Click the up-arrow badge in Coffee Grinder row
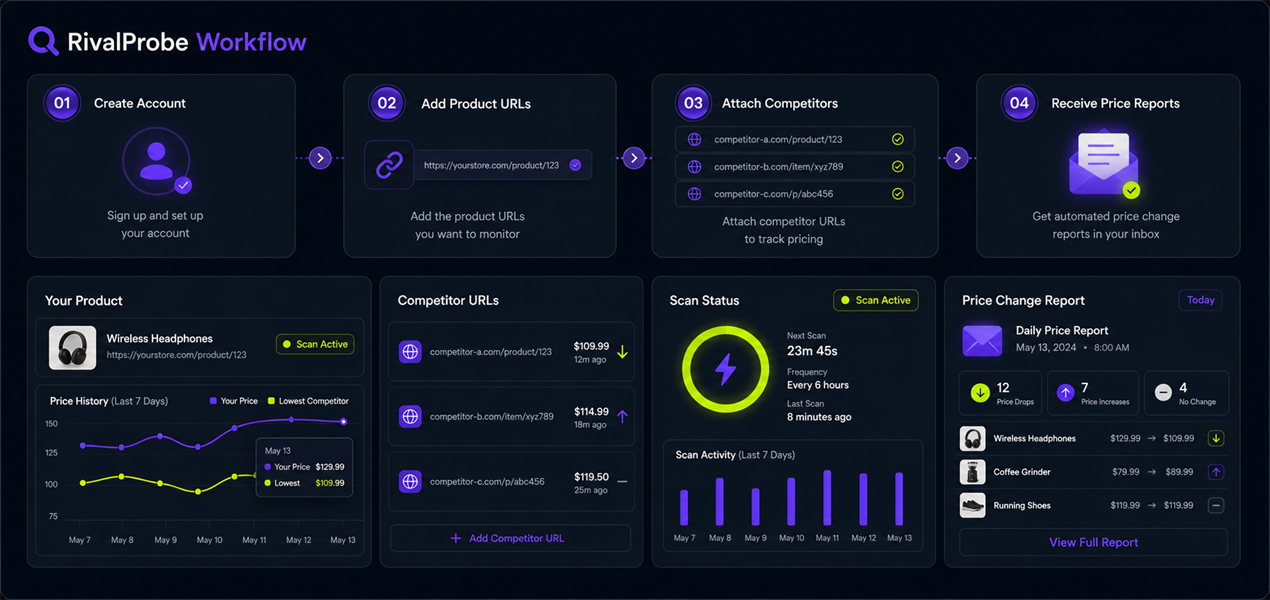Viewport: 1270px width, 600px height. tap(1216, 472)
